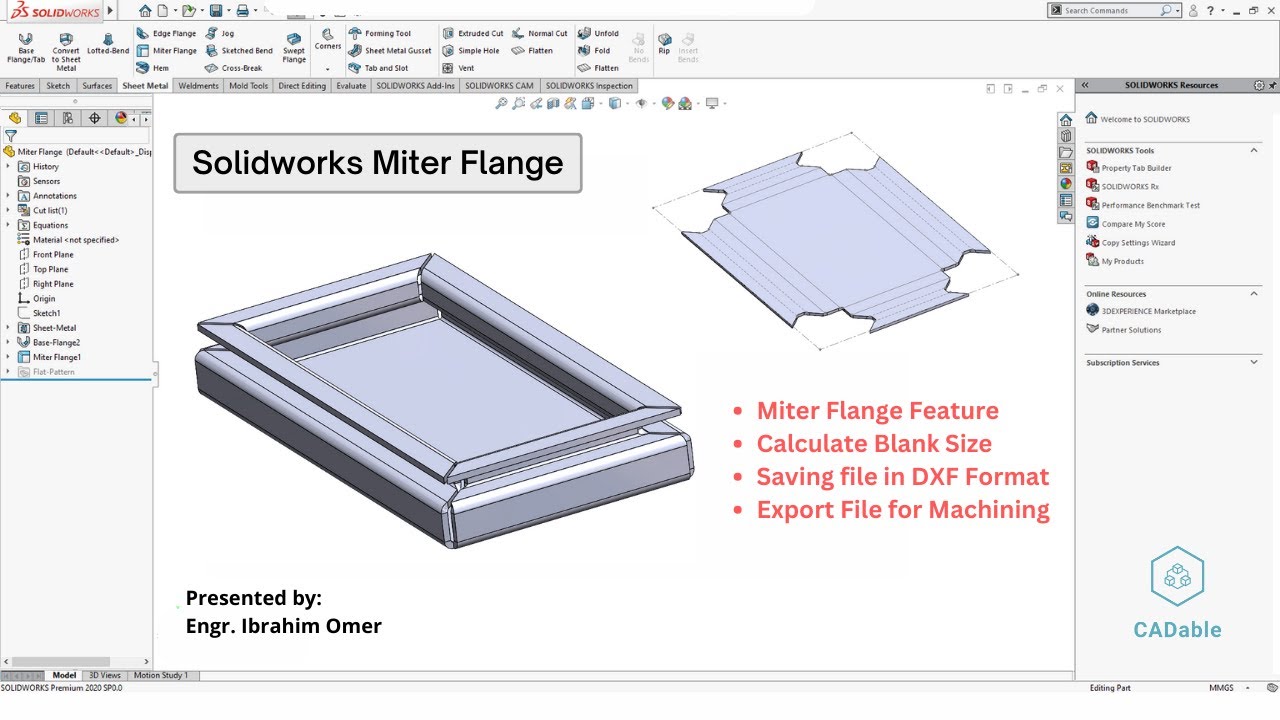Click the Save toolbar icon

pyautogui.click(x=215, y=10)
